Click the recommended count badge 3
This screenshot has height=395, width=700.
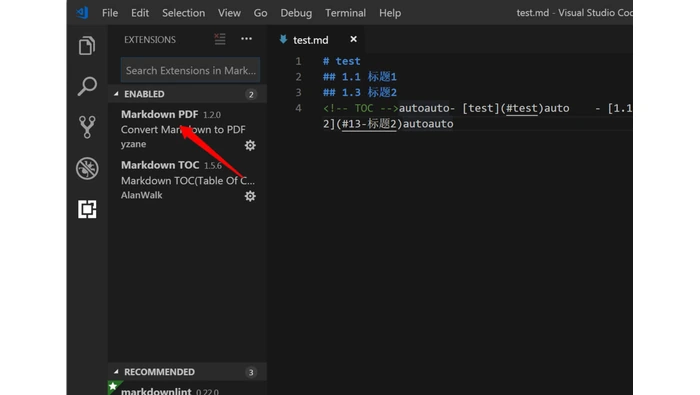tap(251, 372)
